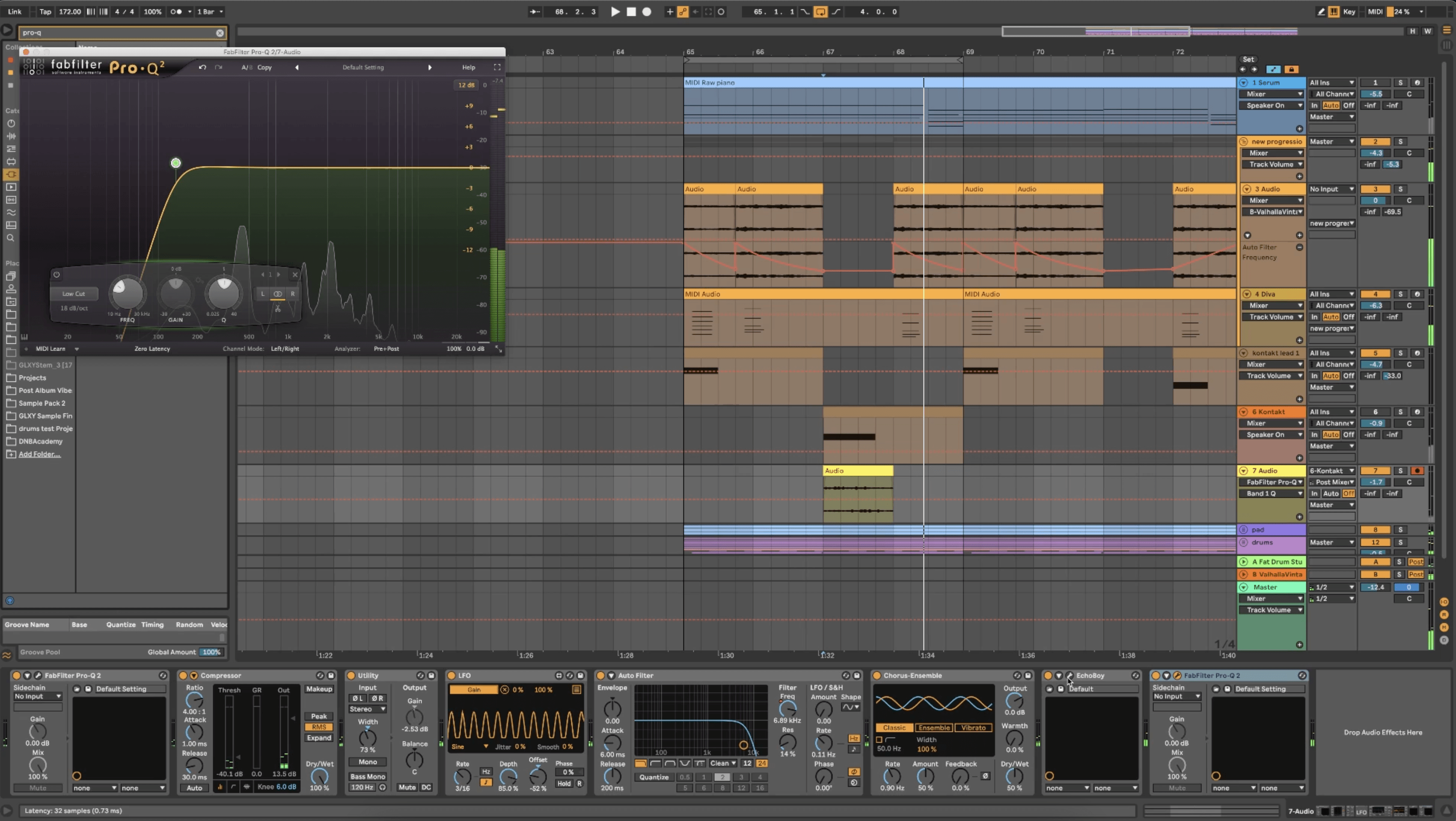
Task: Click the Compressor Ratio knob
Action: (x=194, y=701)
